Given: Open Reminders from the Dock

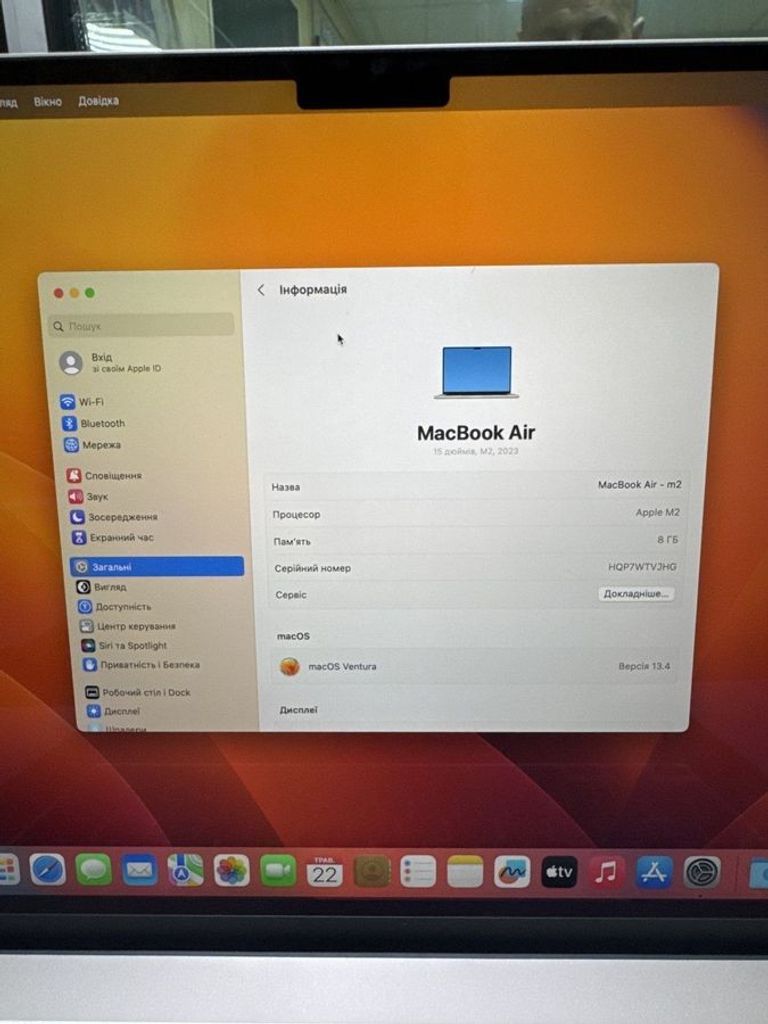Looking at the screenshot, I should [418, 871].
